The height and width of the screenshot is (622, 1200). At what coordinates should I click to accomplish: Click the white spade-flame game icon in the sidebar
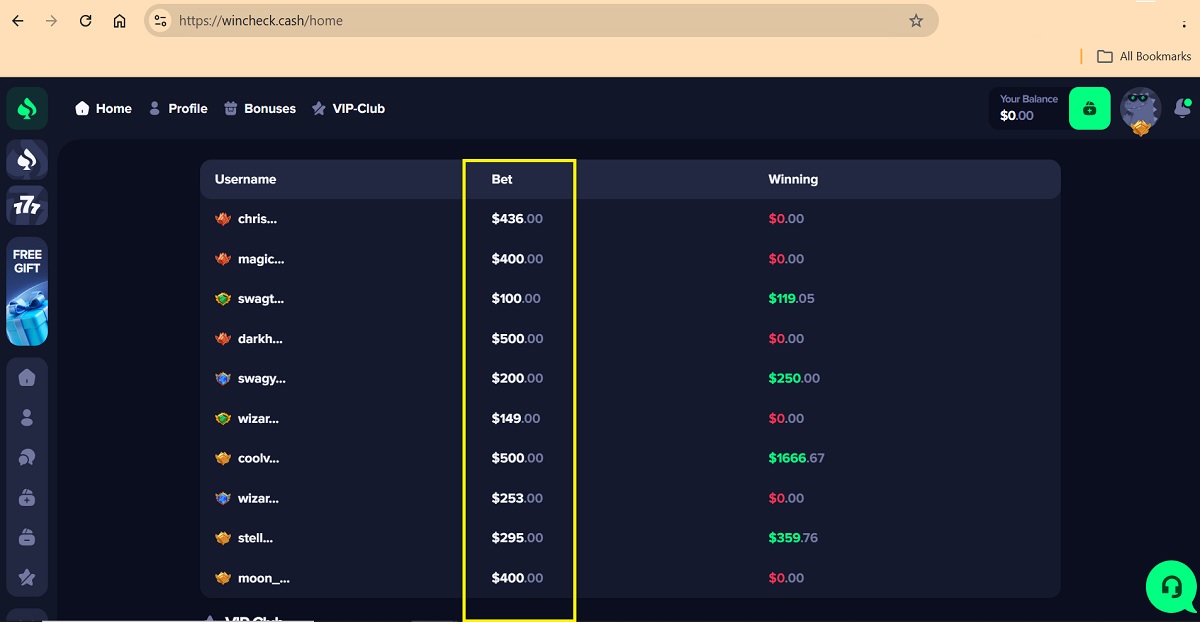pos(27,158)
